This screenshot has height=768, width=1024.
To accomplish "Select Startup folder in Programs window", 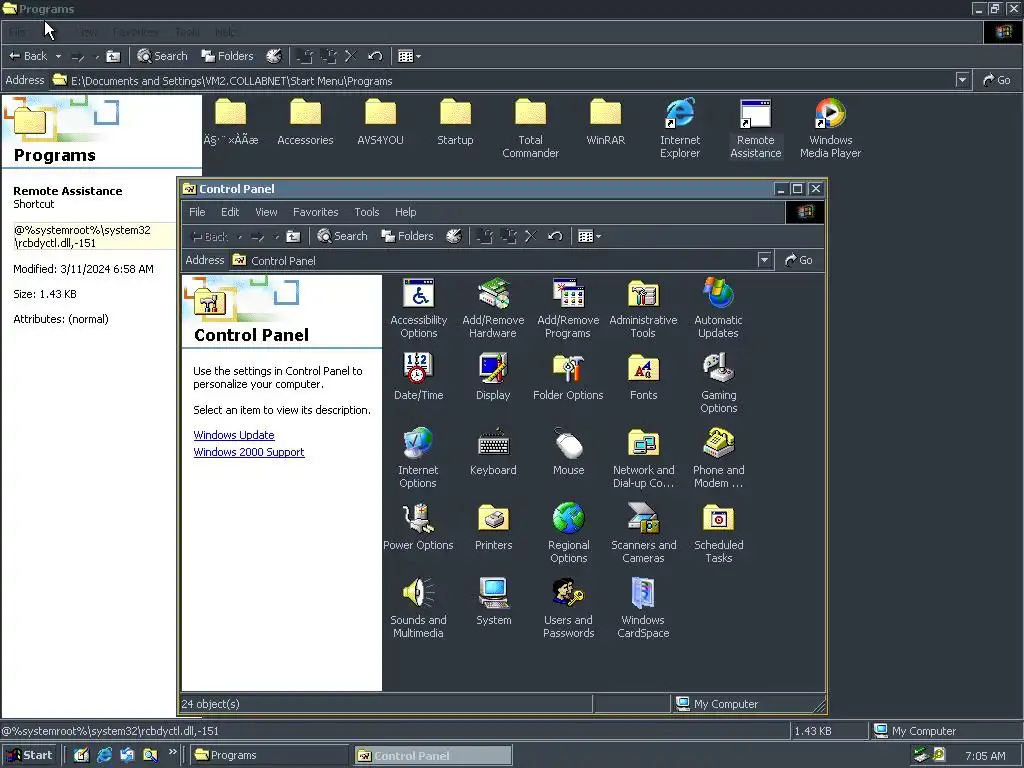I will click(455, 122).
